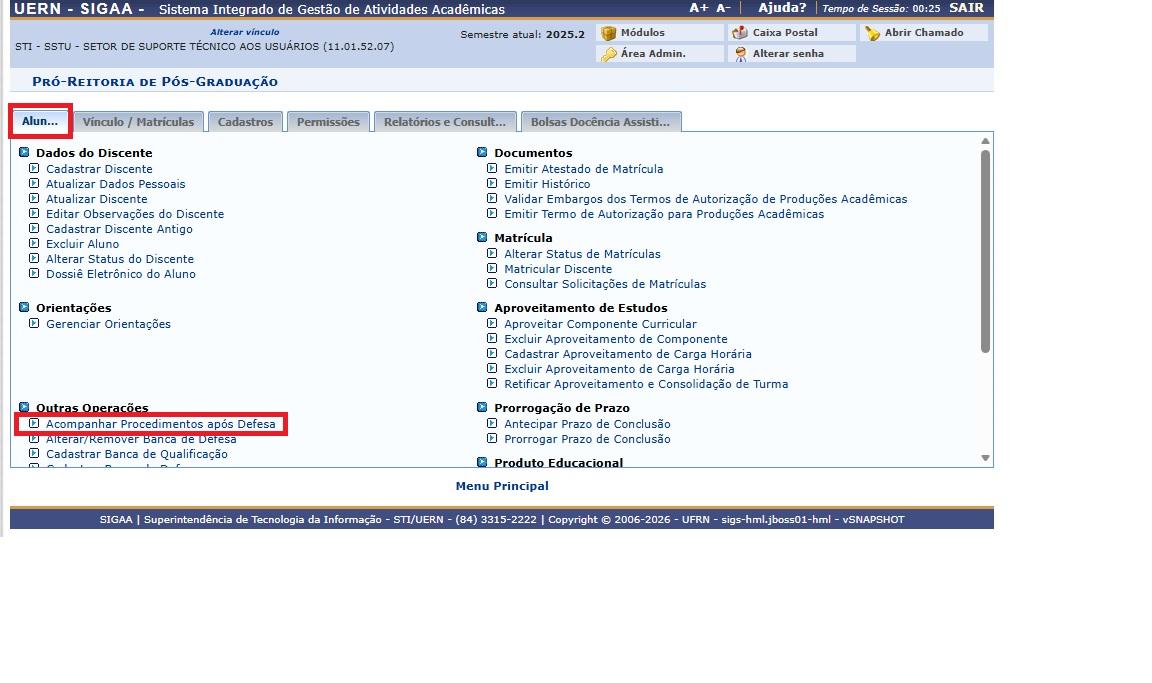
Task: Switch to Vínculo / Matrículas tab
Action: pos(138,122)
